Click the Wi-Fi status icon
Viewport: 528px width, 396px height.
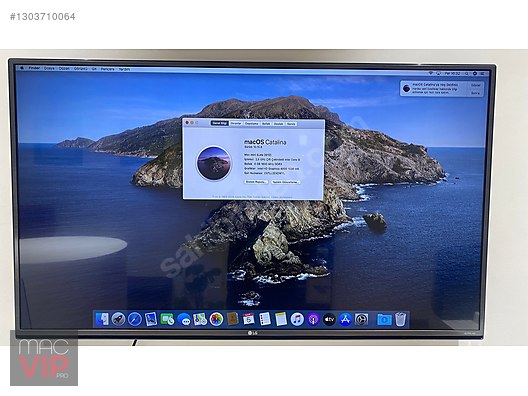[431, 73]
